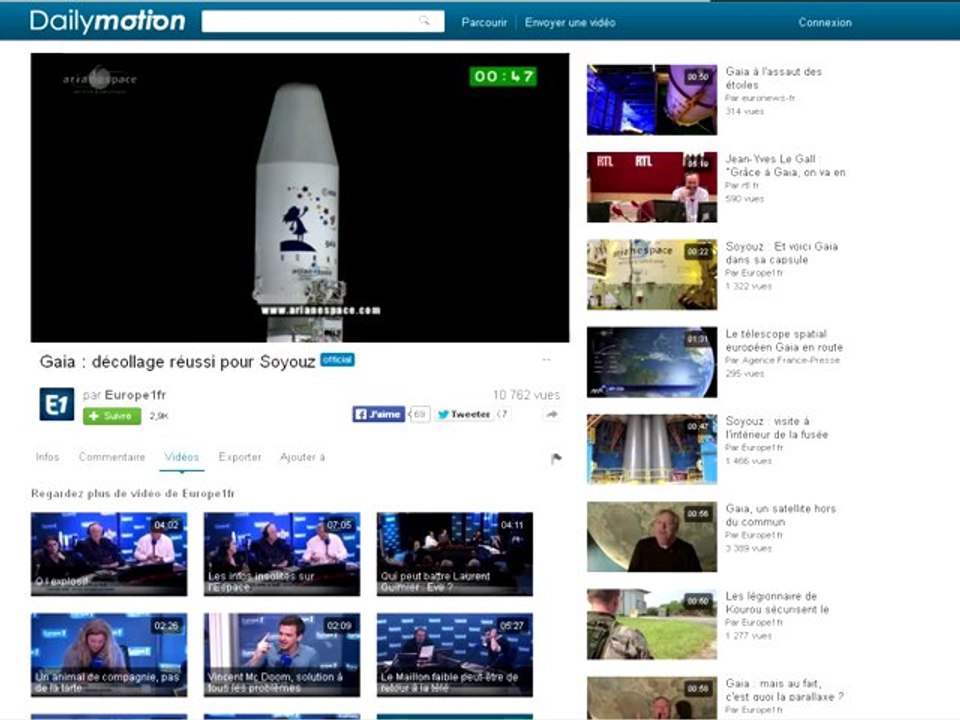Click the 00:47 timer overlay
This screenshot has width=960, height=720.
pyautogui.click(x=503, y=77)
